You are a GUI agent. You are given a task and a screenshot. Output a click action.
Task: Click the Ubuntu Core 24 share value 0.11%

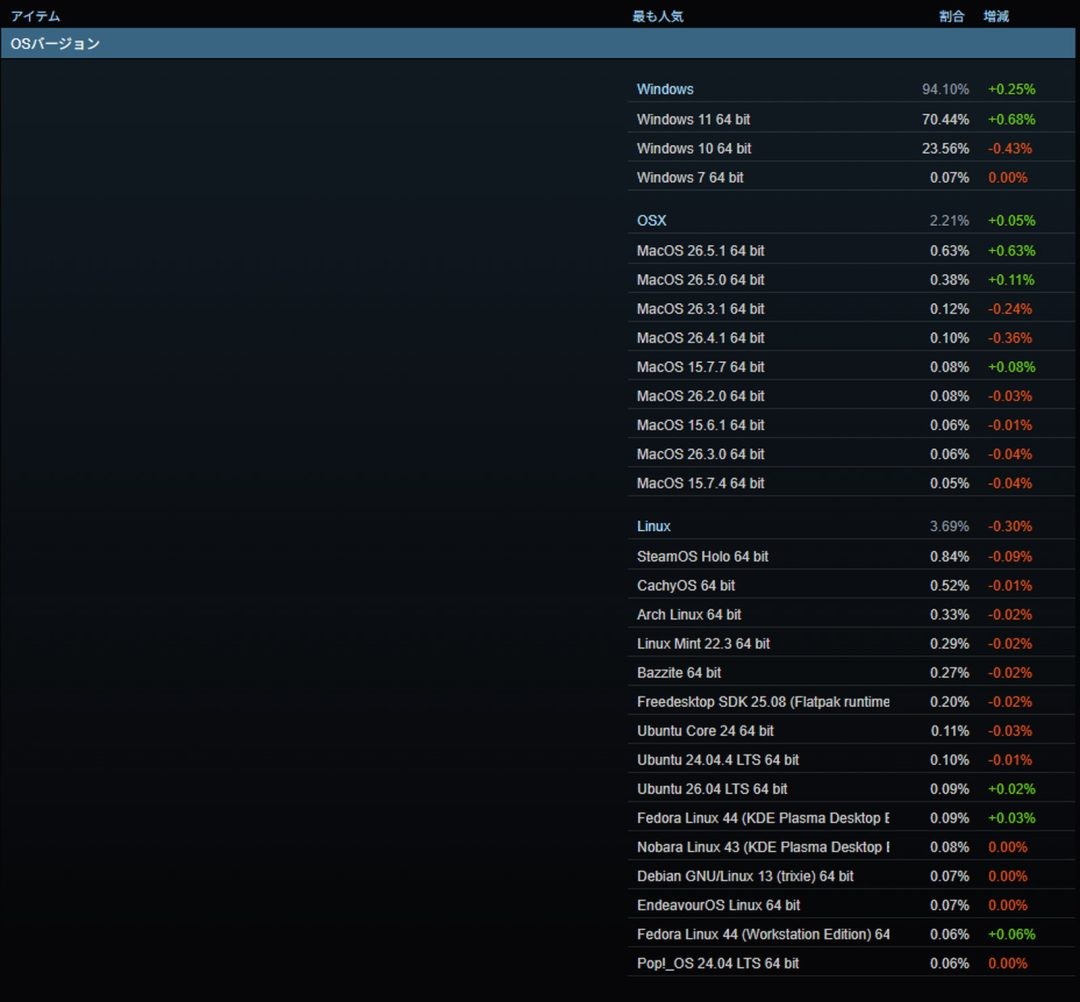point(949,731)
